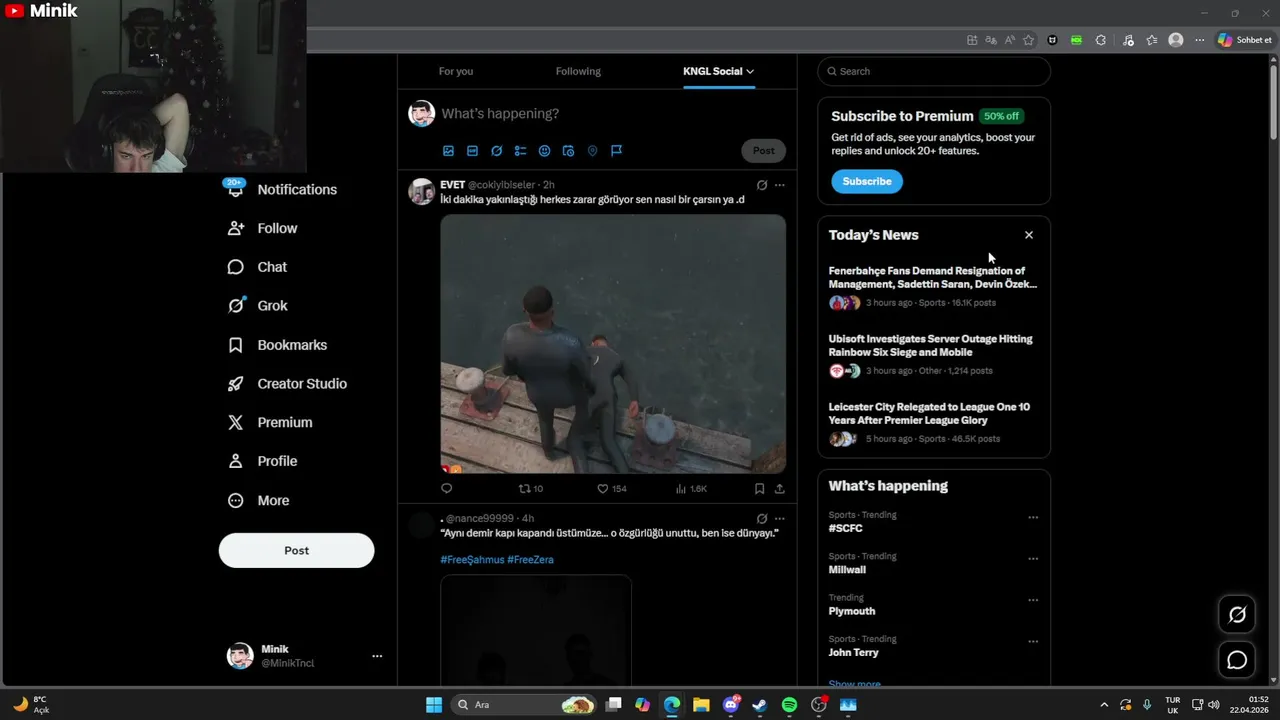Open Grok enhance icon in composer

(496, 151)
